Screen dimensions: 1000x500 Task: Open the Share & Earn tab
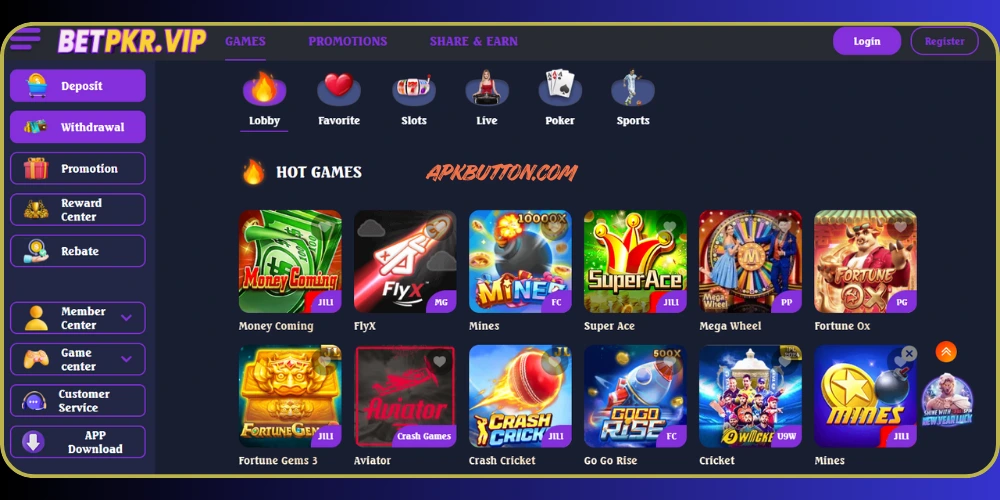point(474,41)
